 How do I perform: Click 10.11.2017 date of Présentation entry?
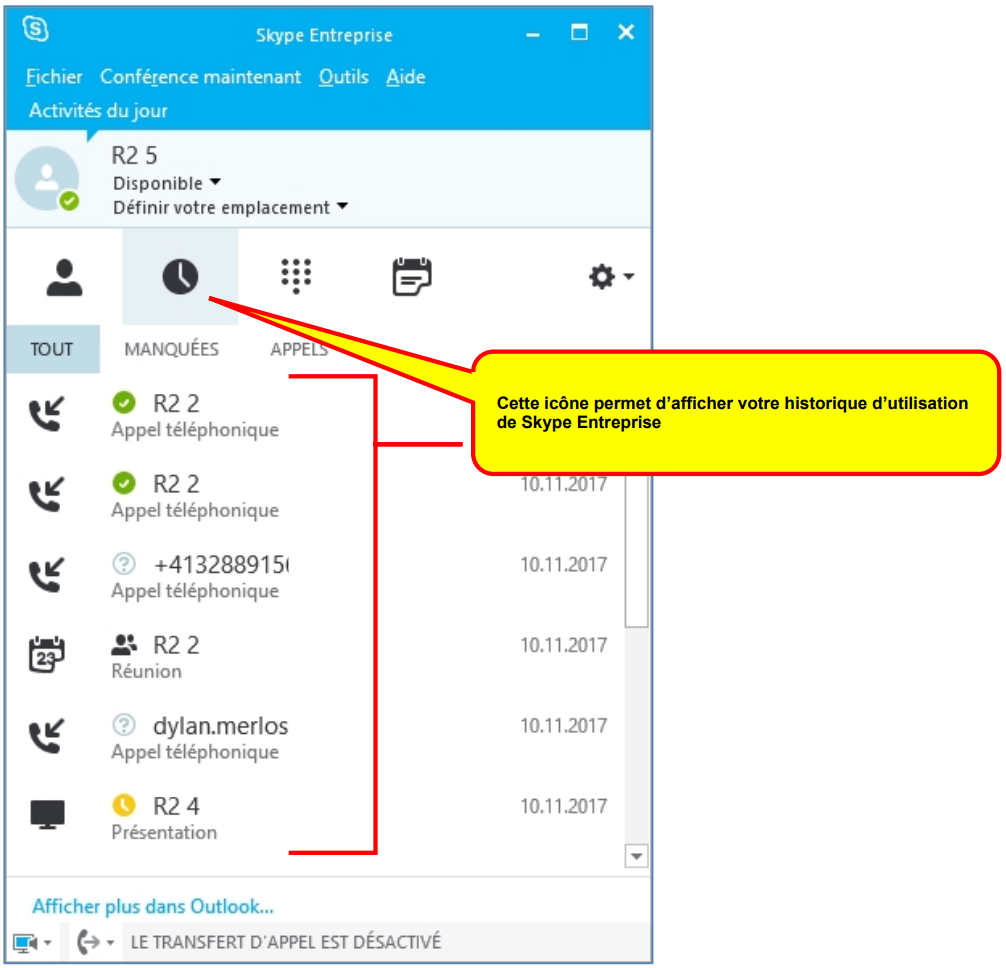[x=563, y=806]
